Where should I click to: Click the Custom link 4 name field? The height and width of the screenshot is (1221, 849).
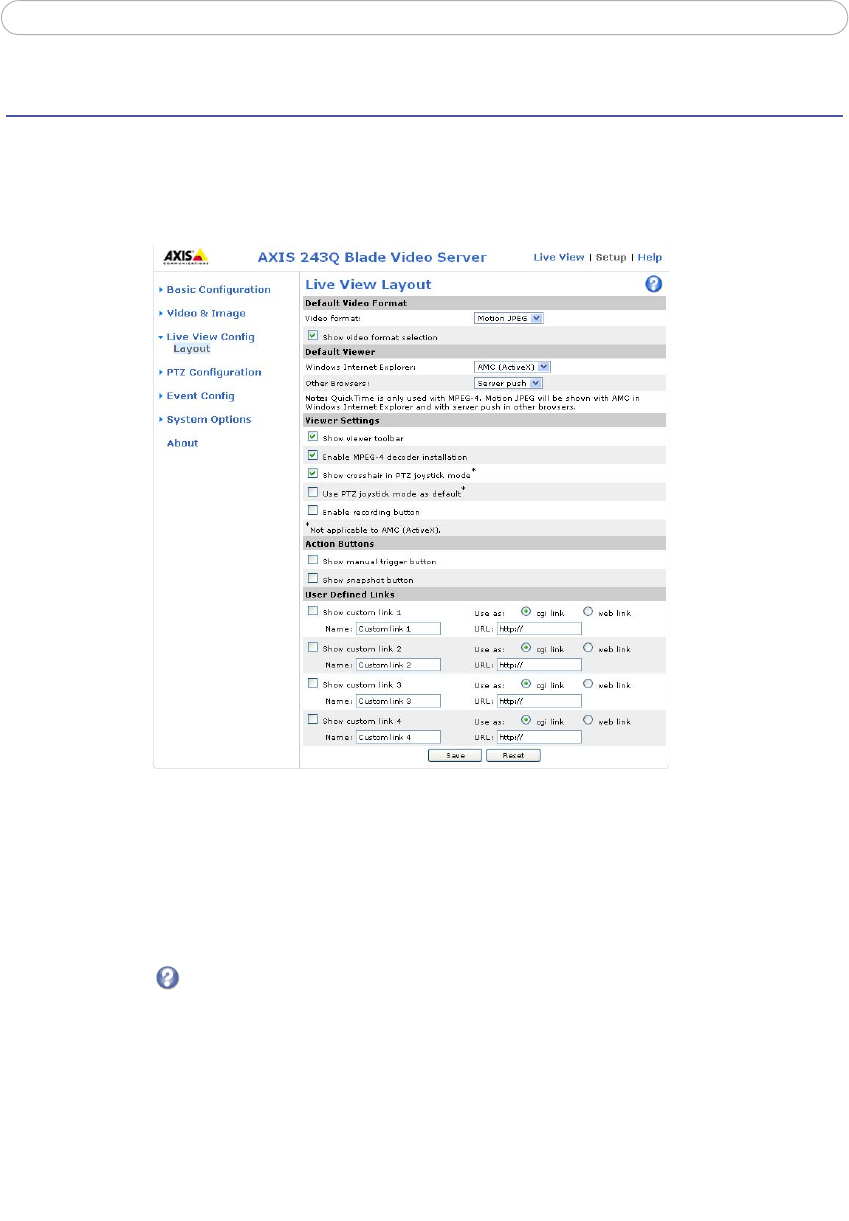tap(398, 737)
